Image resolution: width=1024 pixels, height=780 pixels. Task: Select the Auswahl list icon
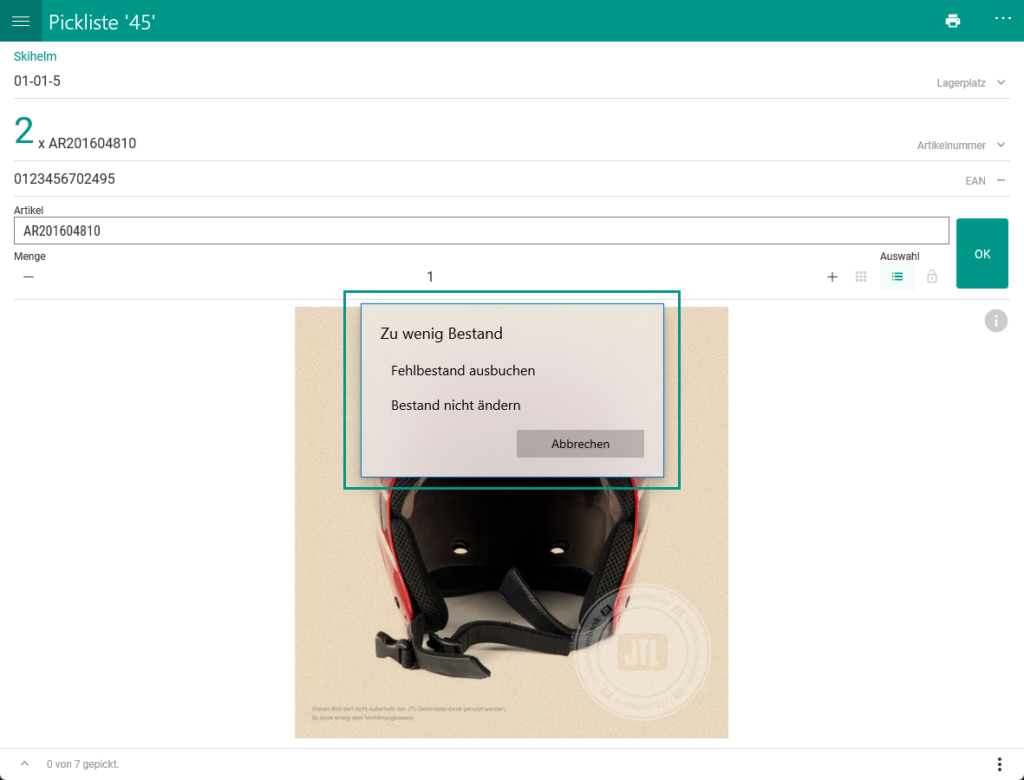point(897,277)
